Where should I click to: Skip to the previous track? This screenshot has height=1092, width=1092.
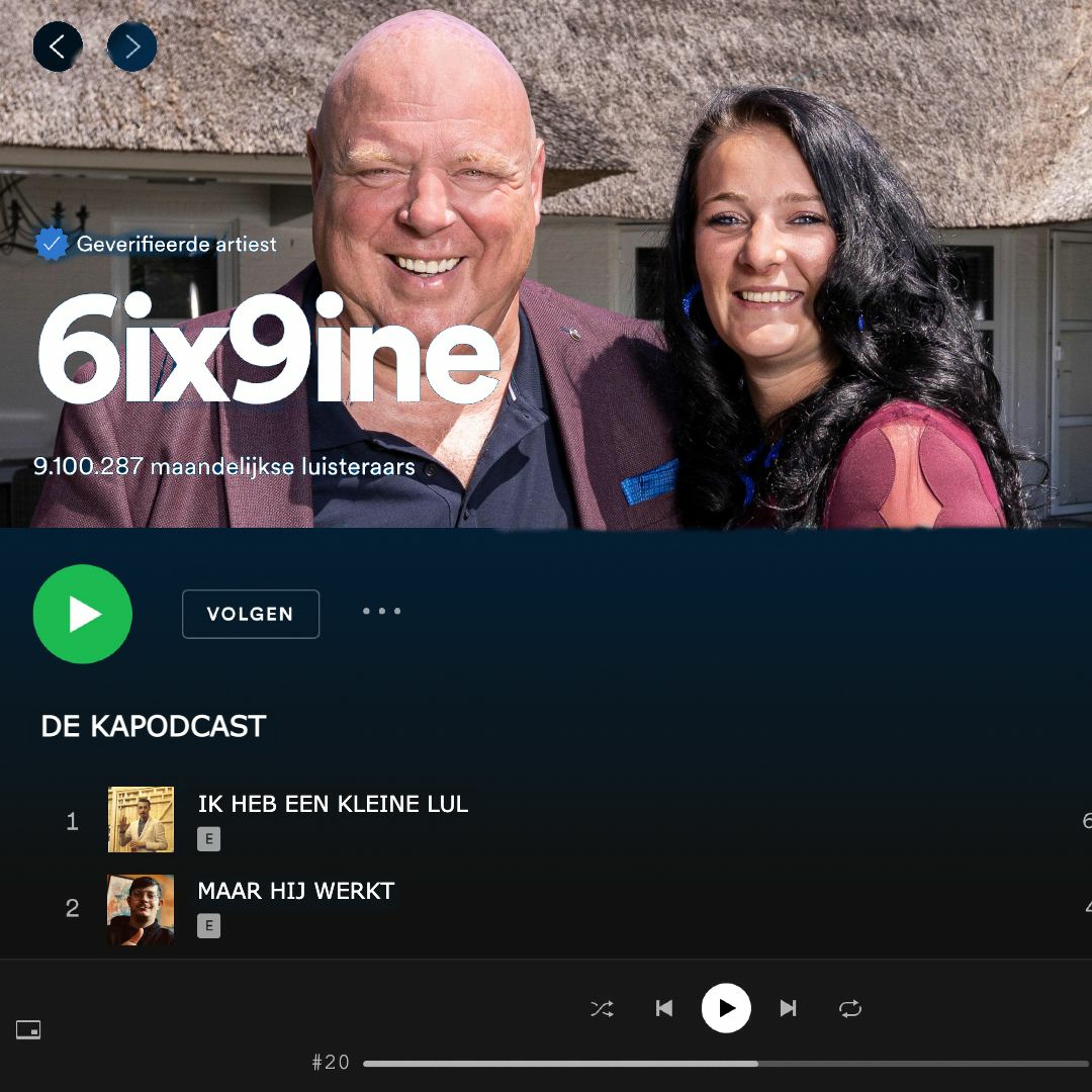(664, 1008)
